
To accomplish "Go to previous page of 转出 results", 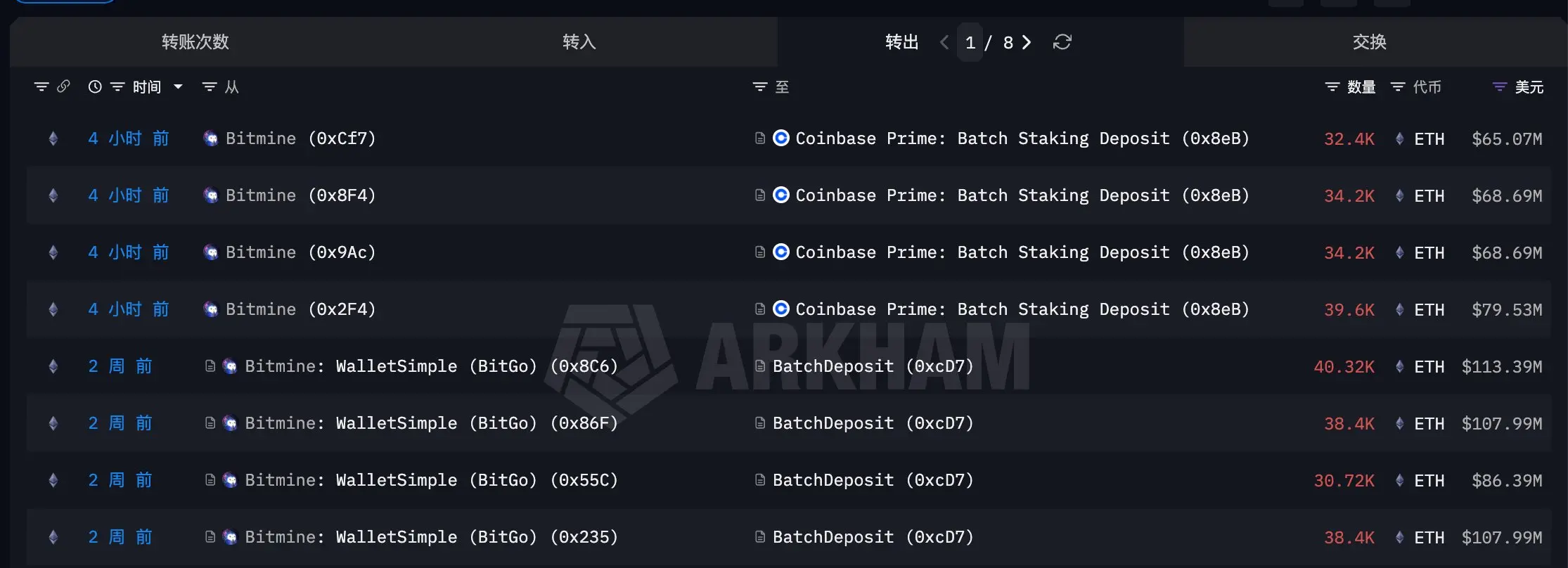I will pos(944,42).
